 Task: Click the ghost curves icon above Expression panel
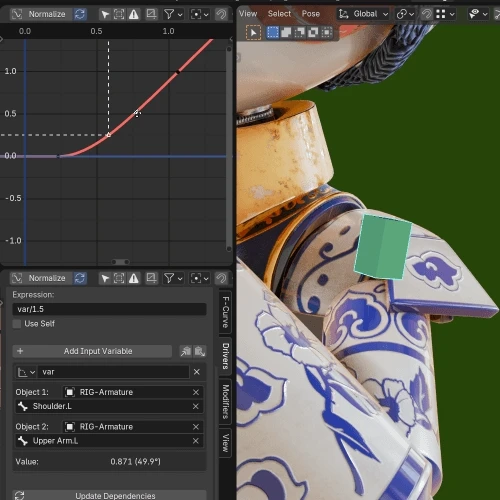151,278
